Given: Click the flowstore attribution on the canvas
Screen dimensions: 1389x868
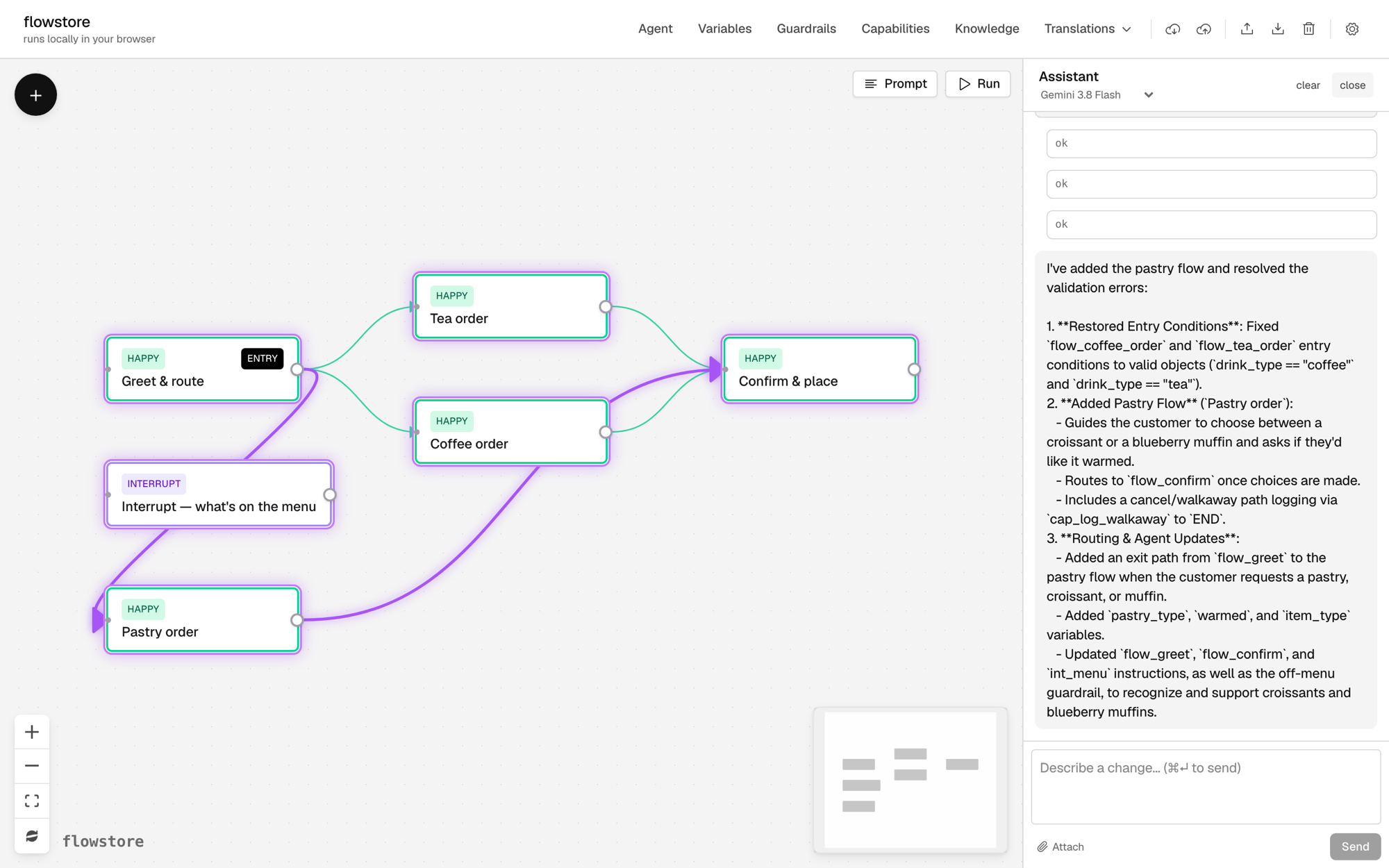Looking at the screenshot, I should (103, 841).
